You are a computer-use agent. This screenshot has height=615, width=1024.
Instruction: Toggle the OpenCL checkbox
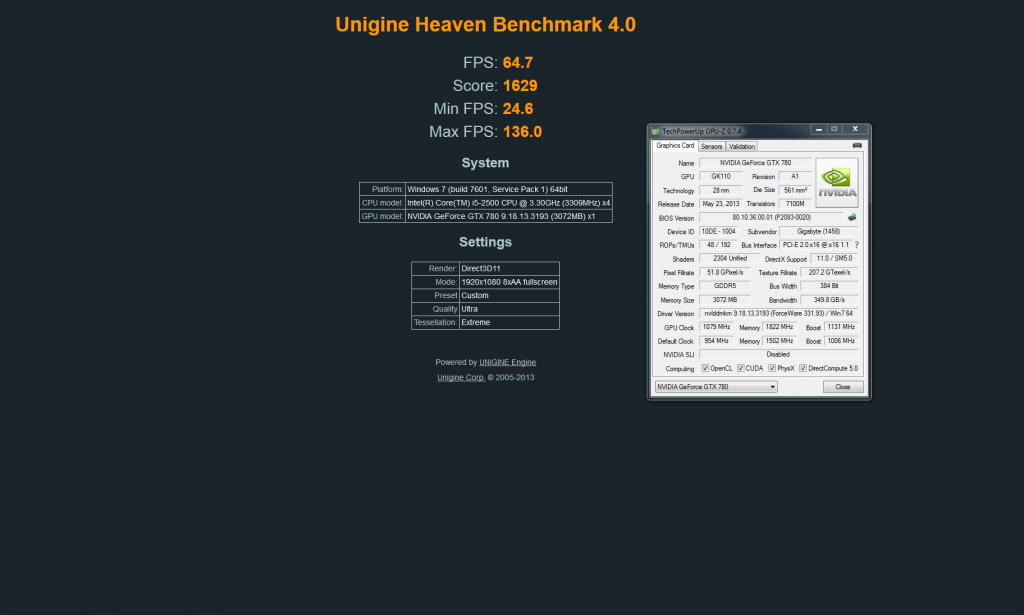tap(704, 368)
